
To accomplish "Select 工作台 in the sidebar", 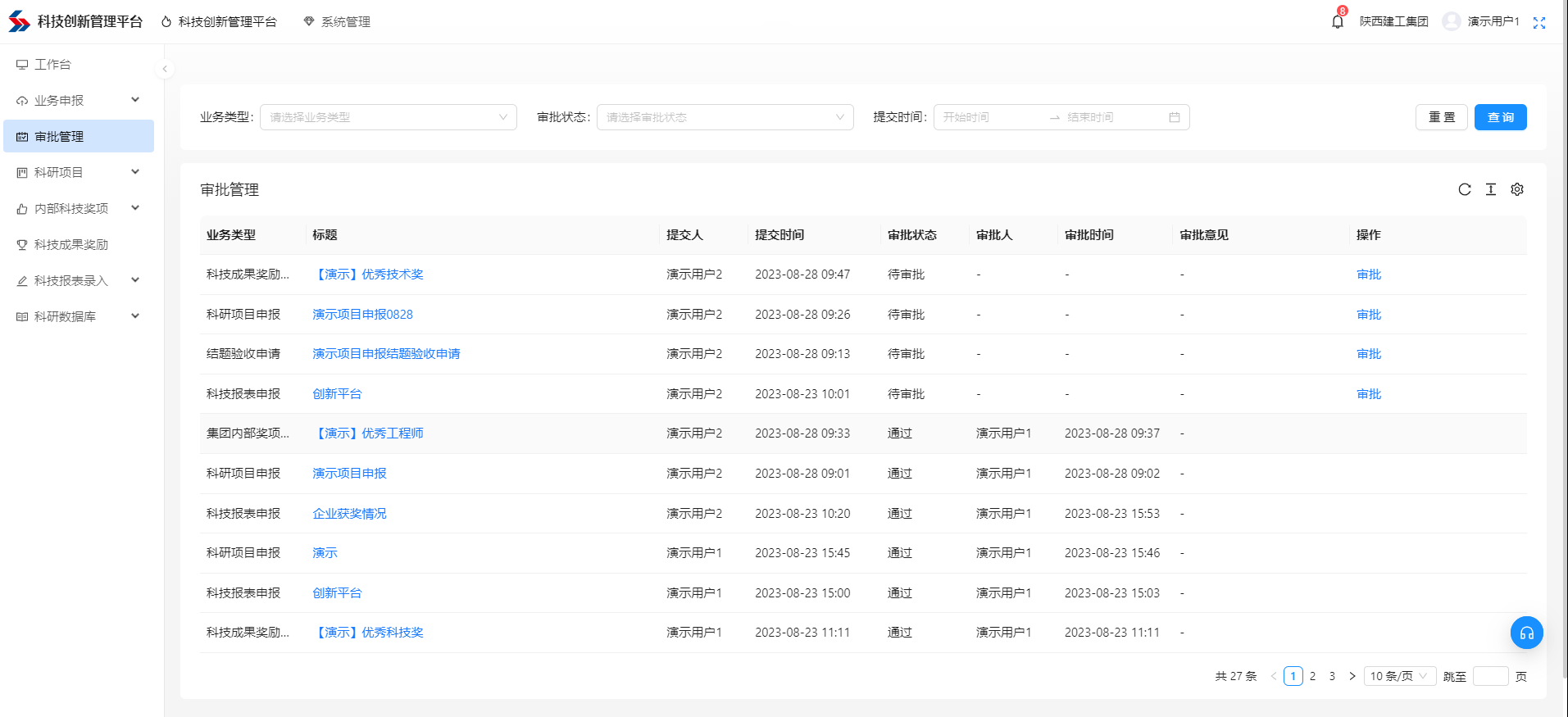I will (x=52, y=64).
